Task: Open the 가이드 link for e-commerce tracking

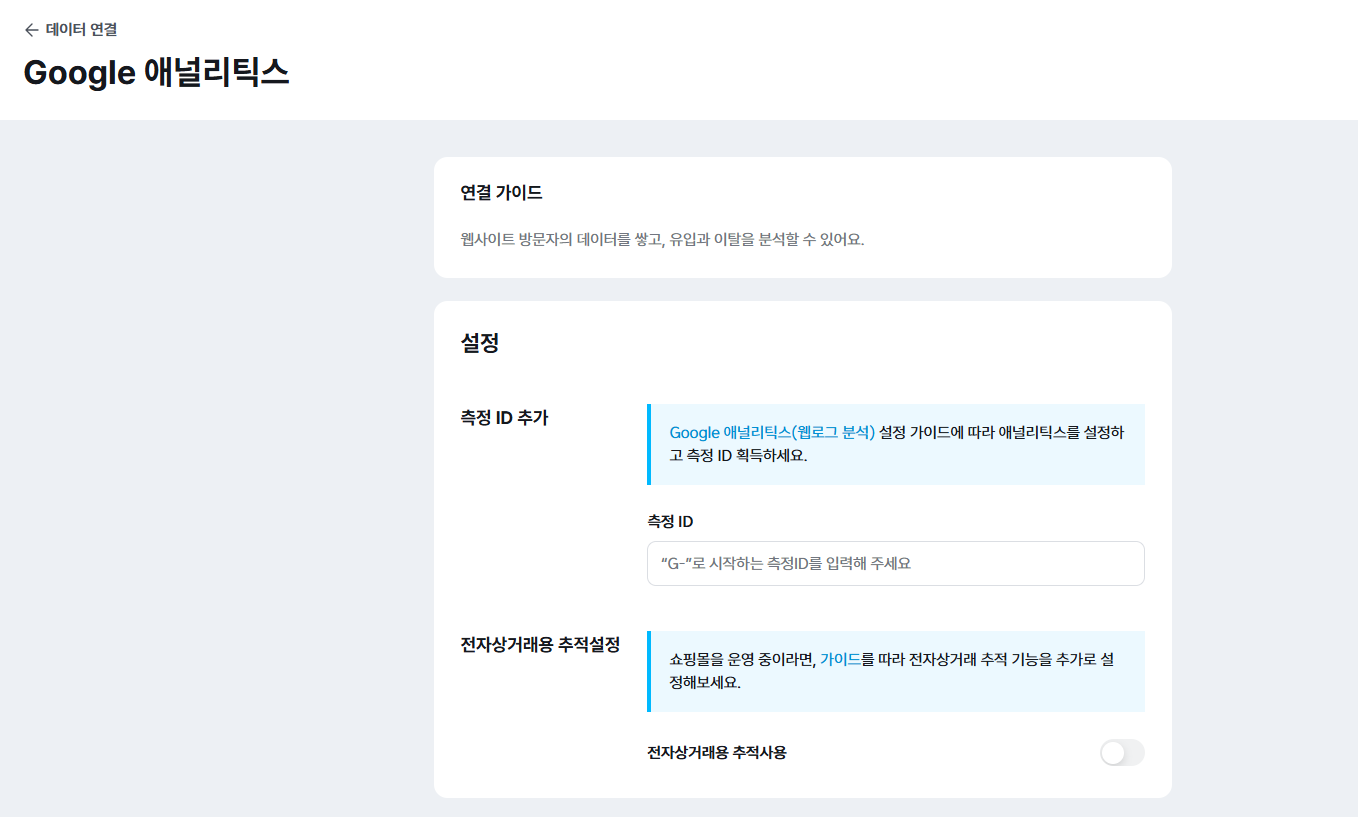Action: (840, 659)
